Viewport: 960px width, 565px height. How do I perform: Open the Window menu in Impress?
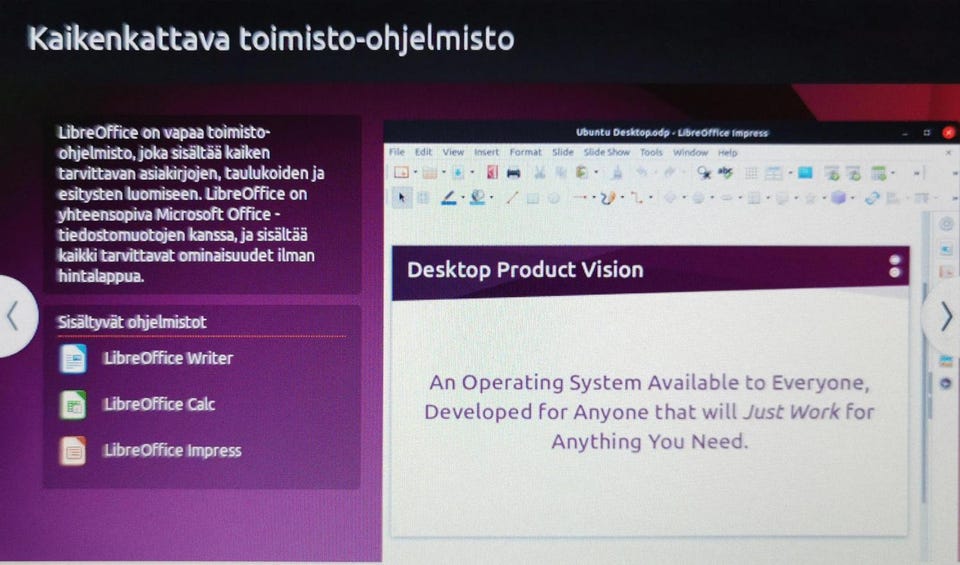pos(691,152)
